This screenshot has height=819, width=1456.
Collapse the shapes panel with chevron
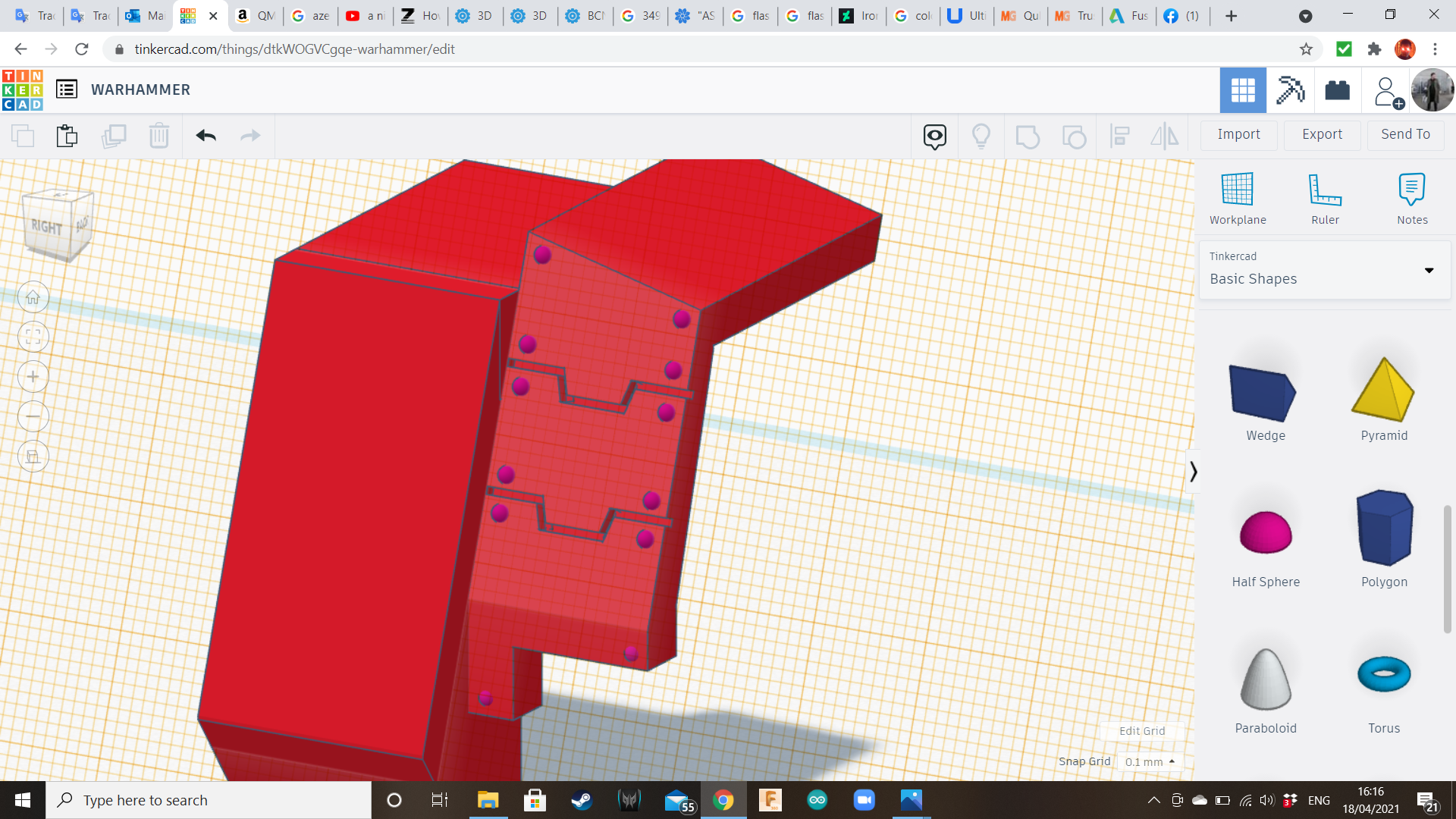pos(1193,472)
